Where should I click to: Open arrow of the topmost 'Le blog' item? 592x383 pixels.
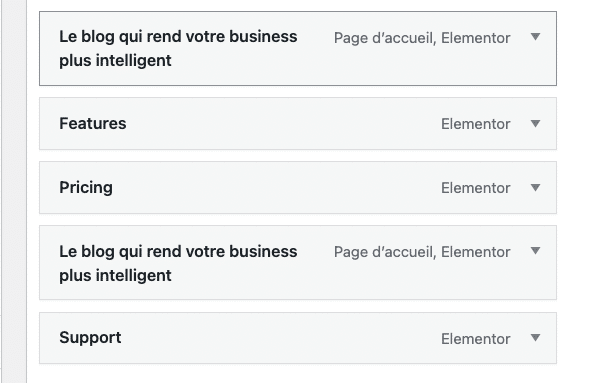535,37
